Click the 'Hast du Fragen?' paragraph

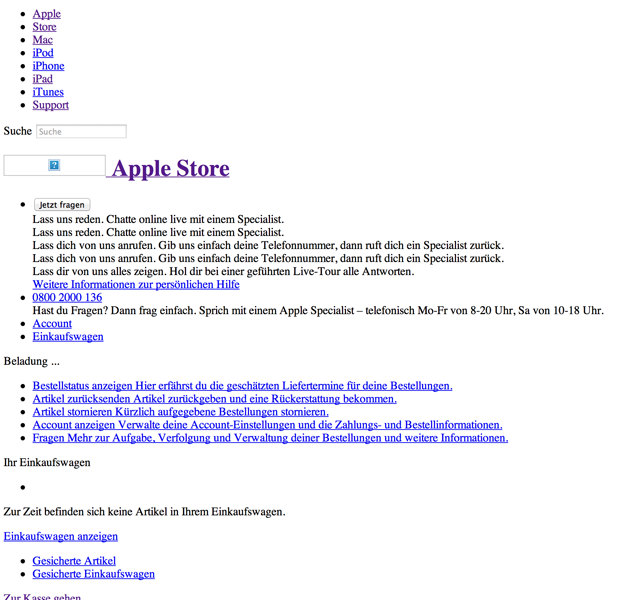click(x=318, y=311)
